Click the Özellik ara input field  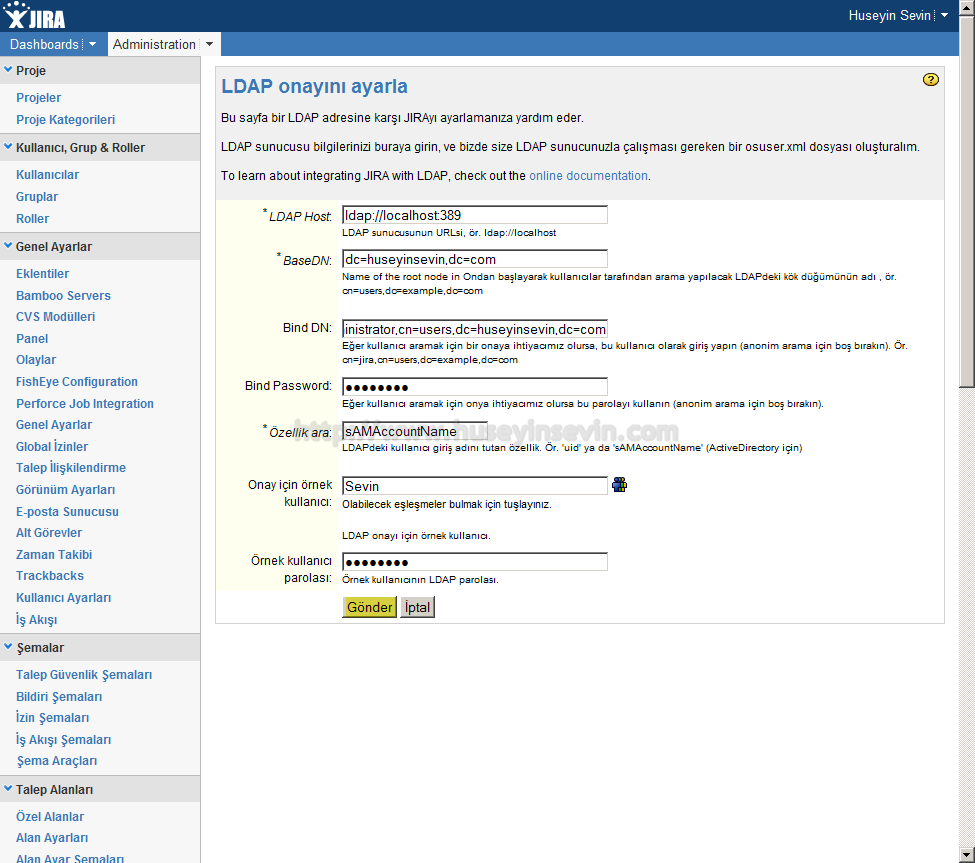[x=415, y=431]
